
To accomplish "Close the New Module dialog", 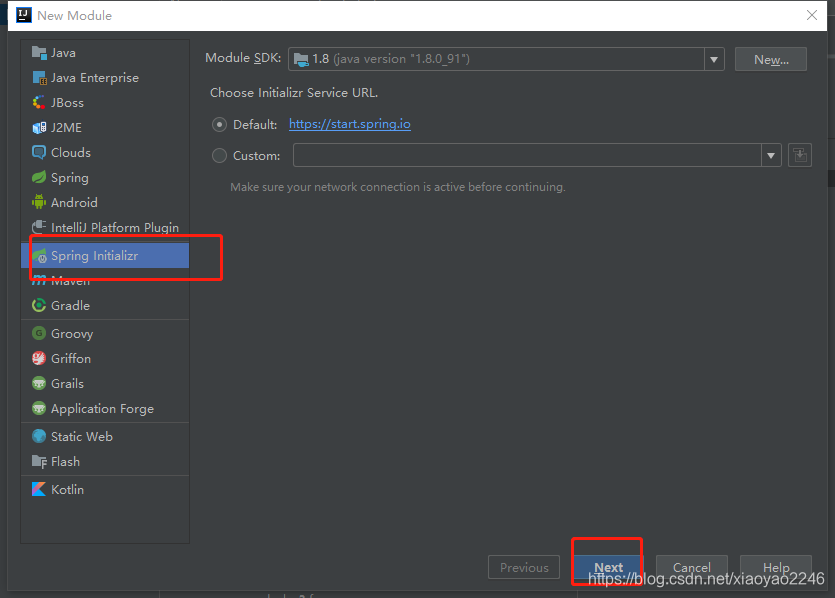I will 812,15.
